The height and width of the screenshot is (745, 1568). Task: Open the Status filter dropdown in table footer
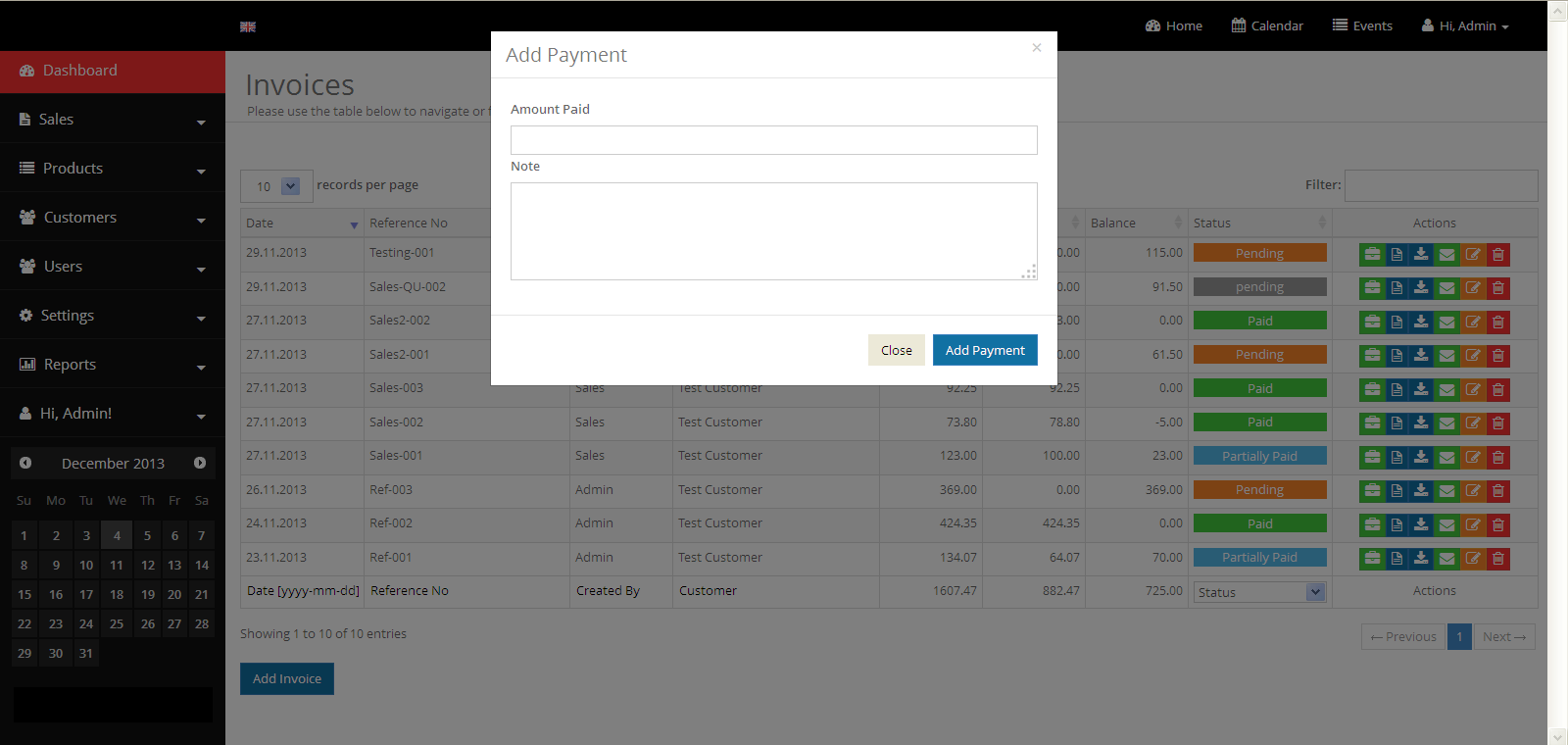tap(1259, 592)
